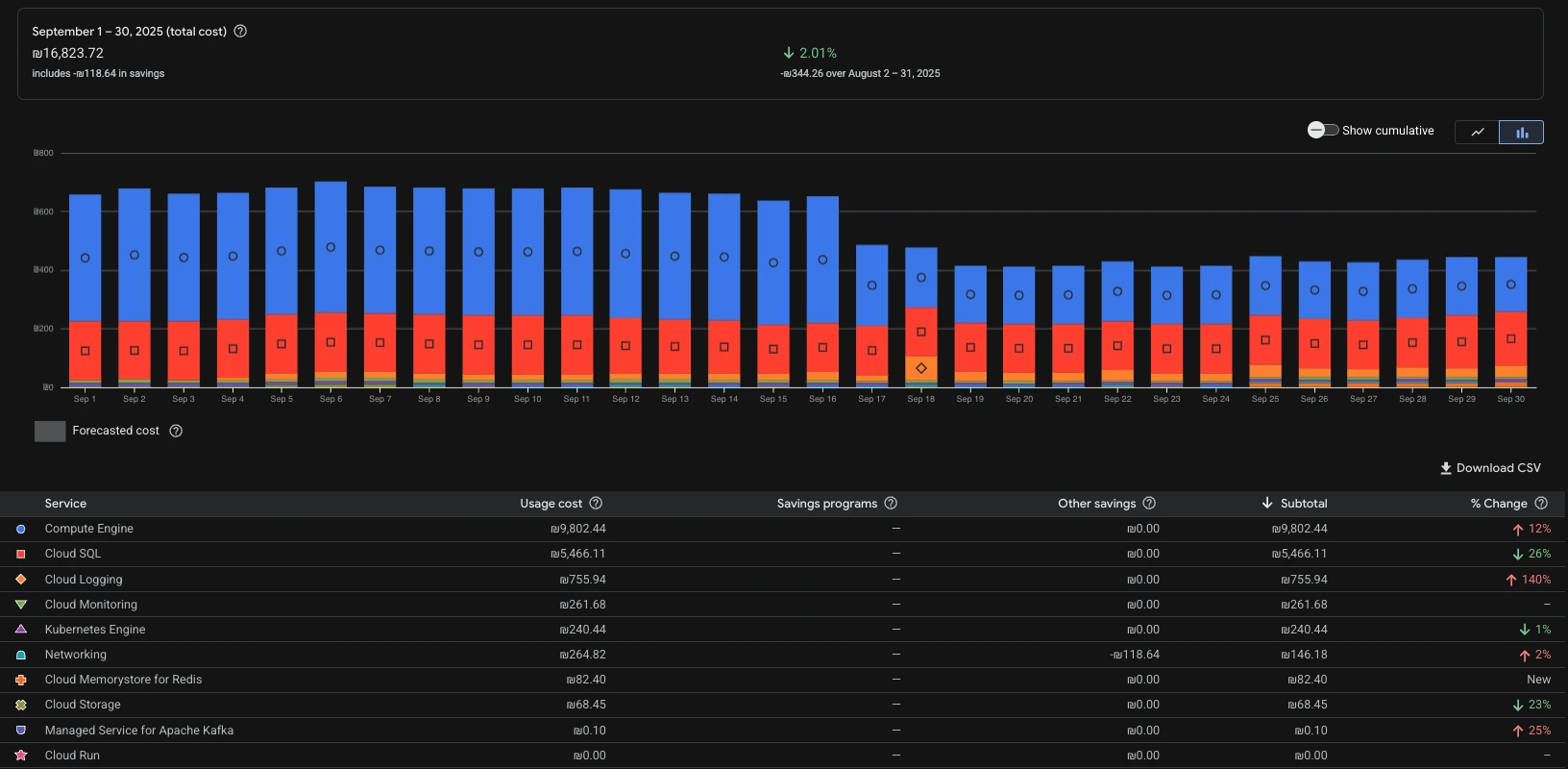This screenshot has width=1568, height=769.
Task: Sort by % Change column header
Action: click(1498, 504)
